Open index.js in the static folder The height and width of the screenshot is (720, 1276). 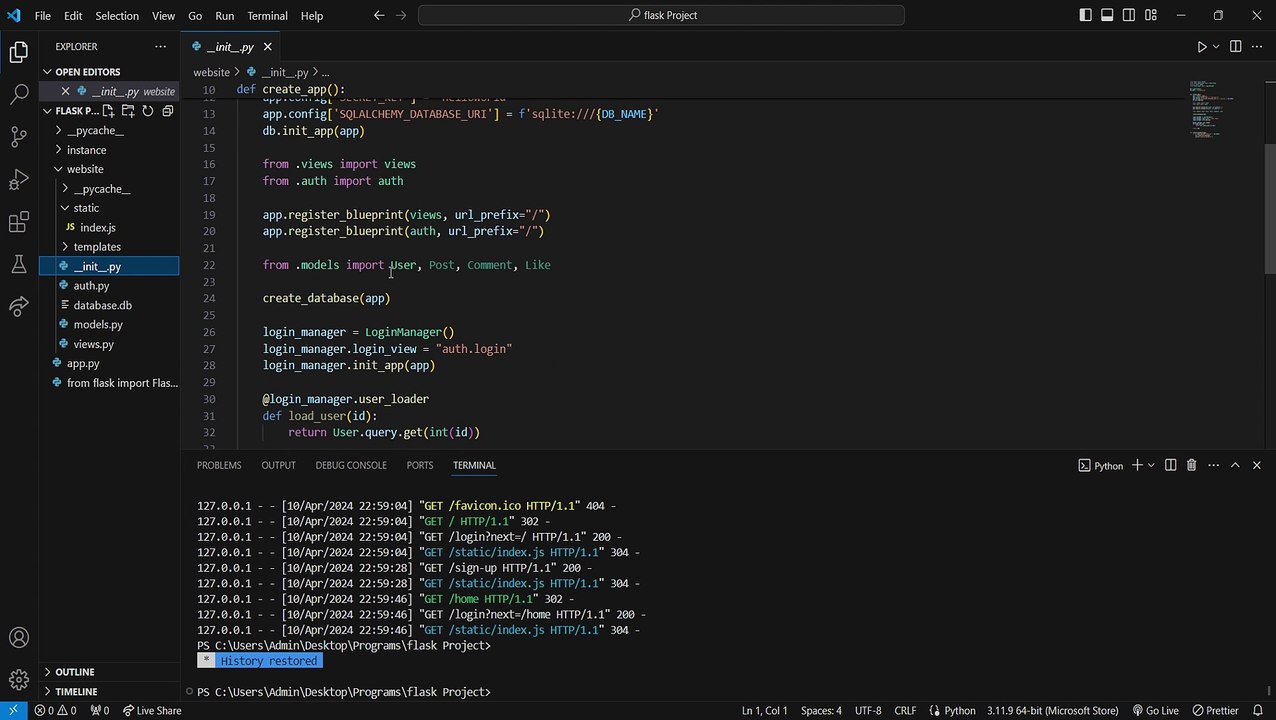point(98,228)
